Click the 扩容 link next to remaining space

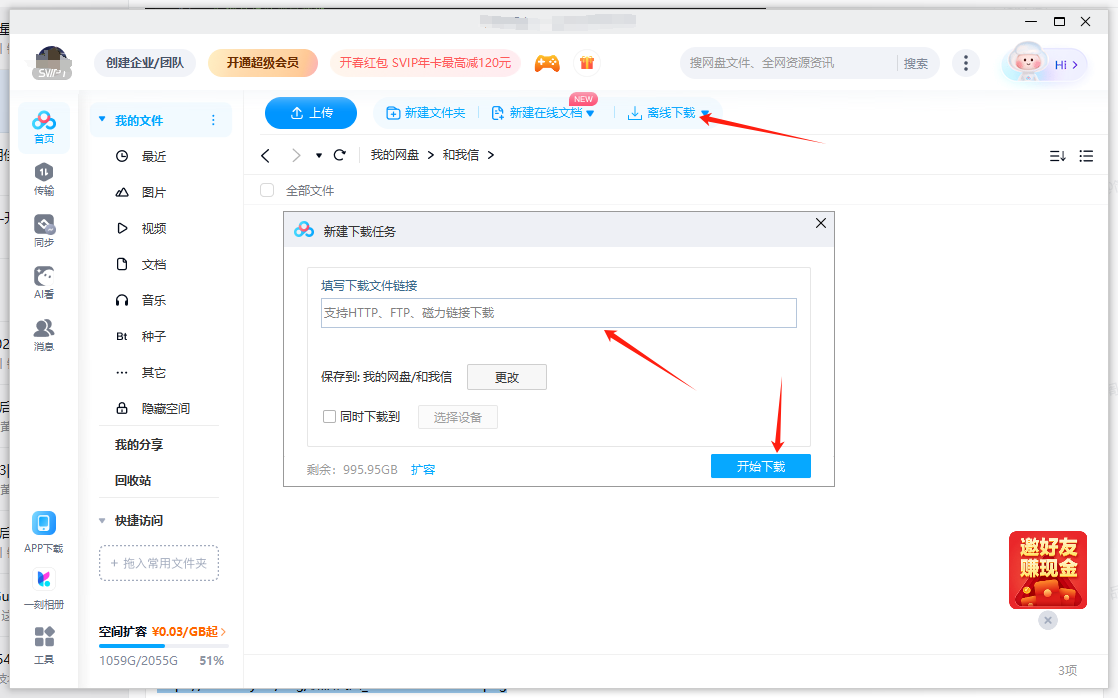423,469
